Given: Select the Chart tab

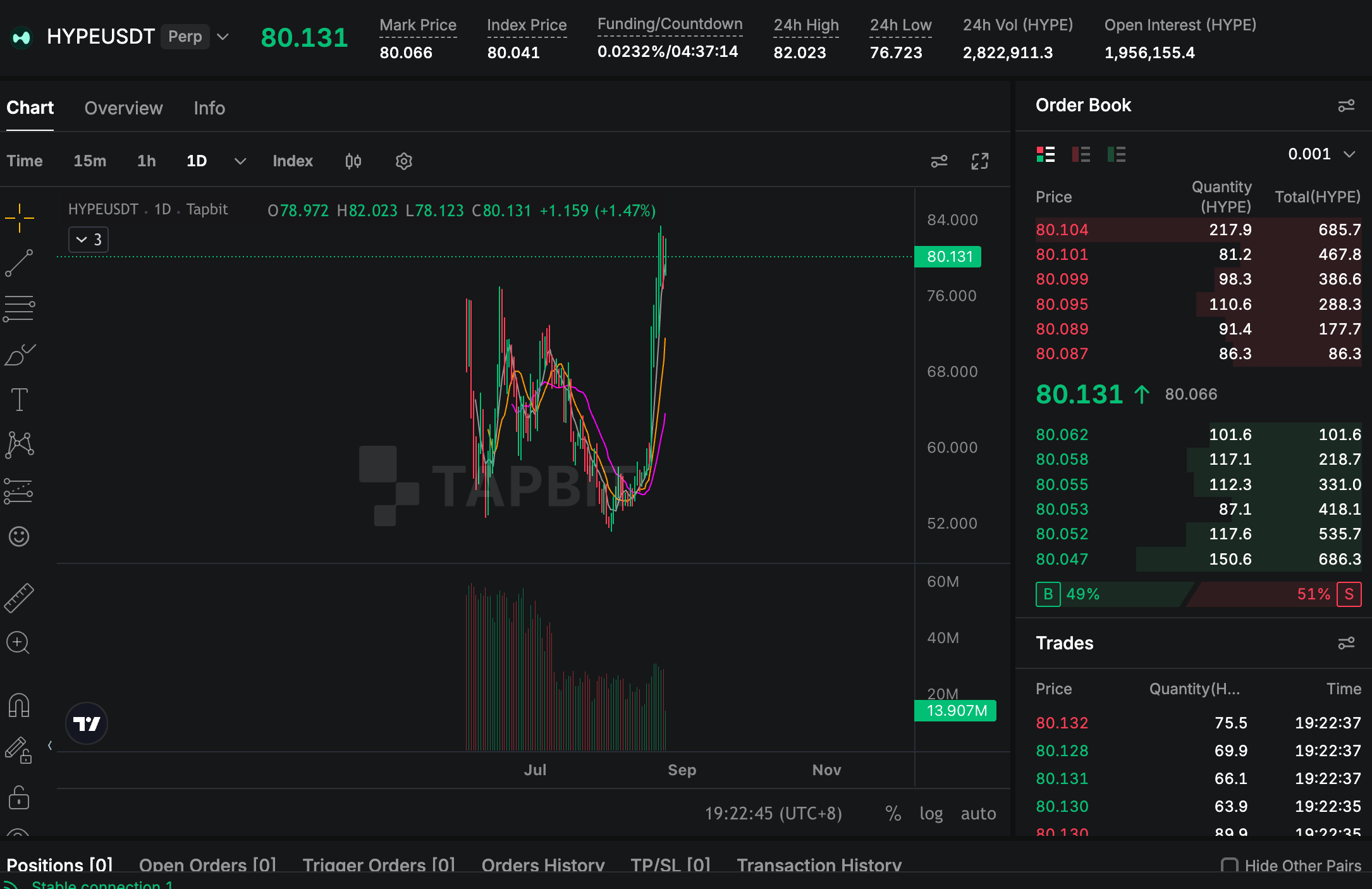Looking at the screenshot, I should click(30, 108).
